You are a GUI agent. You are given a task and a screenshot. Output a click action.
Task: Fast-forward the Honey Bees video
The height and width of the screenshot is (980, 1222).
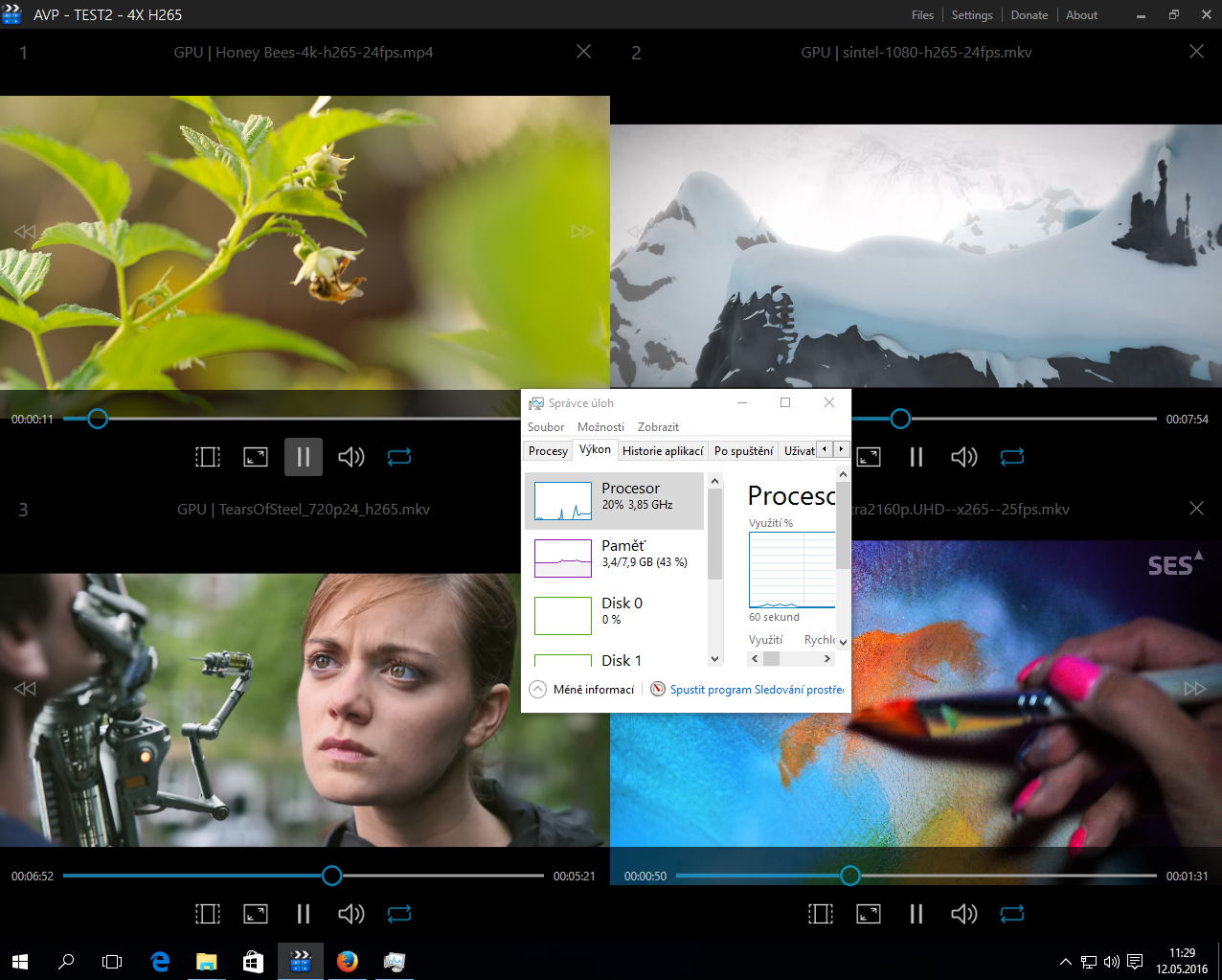582,232
